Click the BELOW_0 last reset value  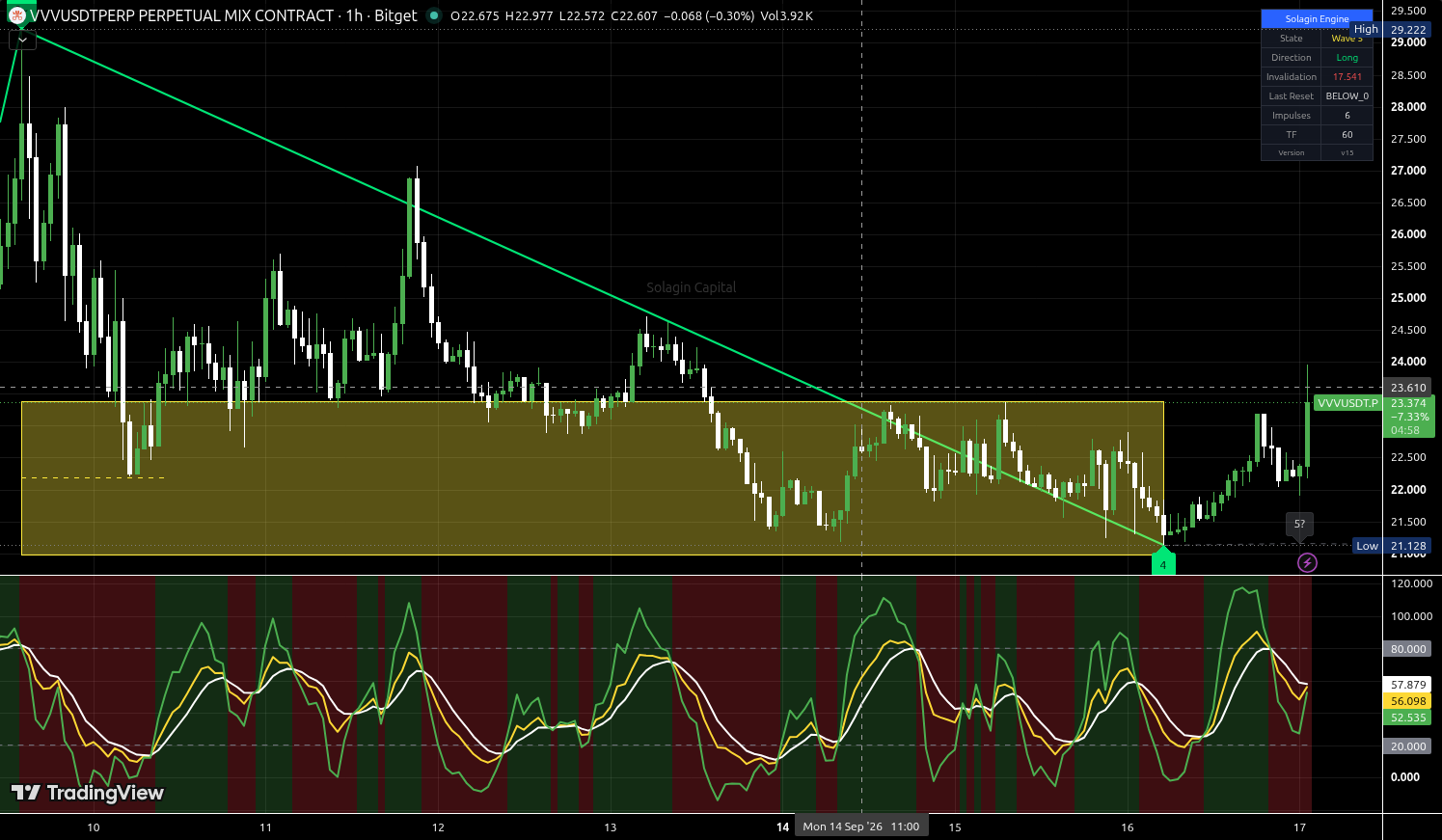tap(1347, 96)
